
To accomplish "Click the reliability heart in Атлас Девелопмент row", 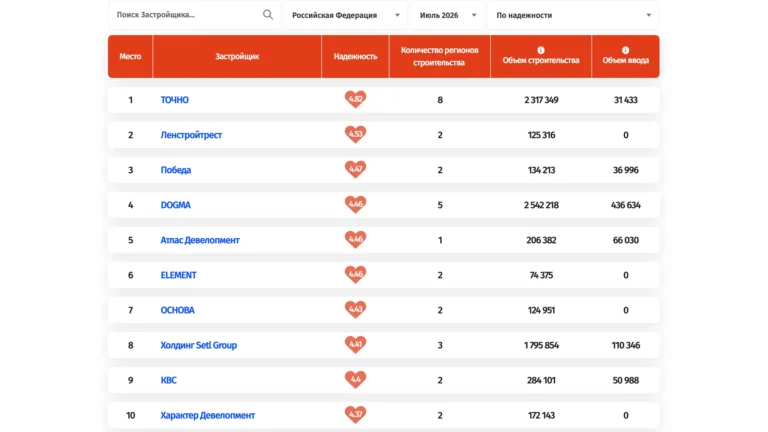I will (x=355, y=240).
